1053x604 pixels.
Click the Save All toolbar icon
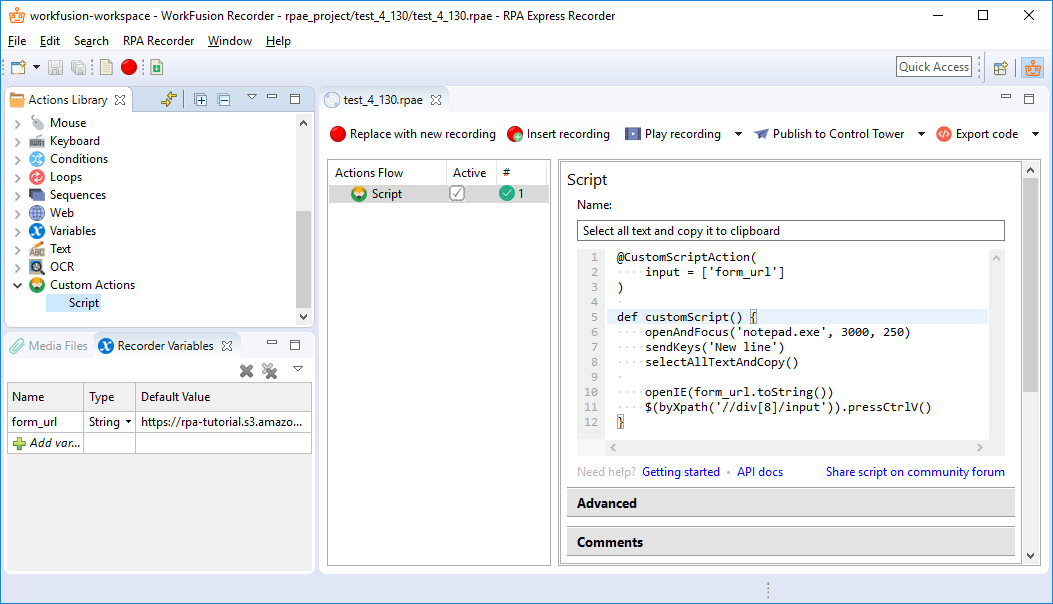click(x=79, y=67)
